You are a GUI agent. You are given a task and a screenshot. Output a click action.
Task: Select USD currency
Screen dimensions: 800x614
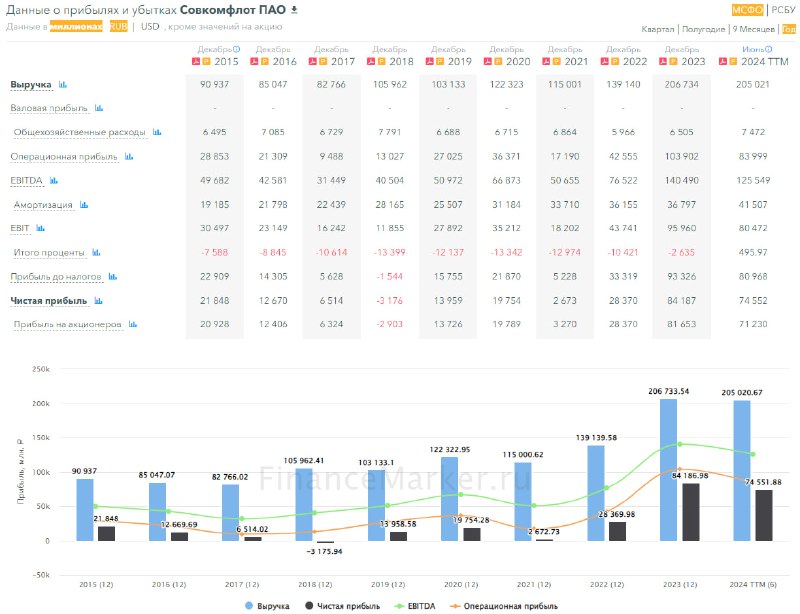pos(150,27)
